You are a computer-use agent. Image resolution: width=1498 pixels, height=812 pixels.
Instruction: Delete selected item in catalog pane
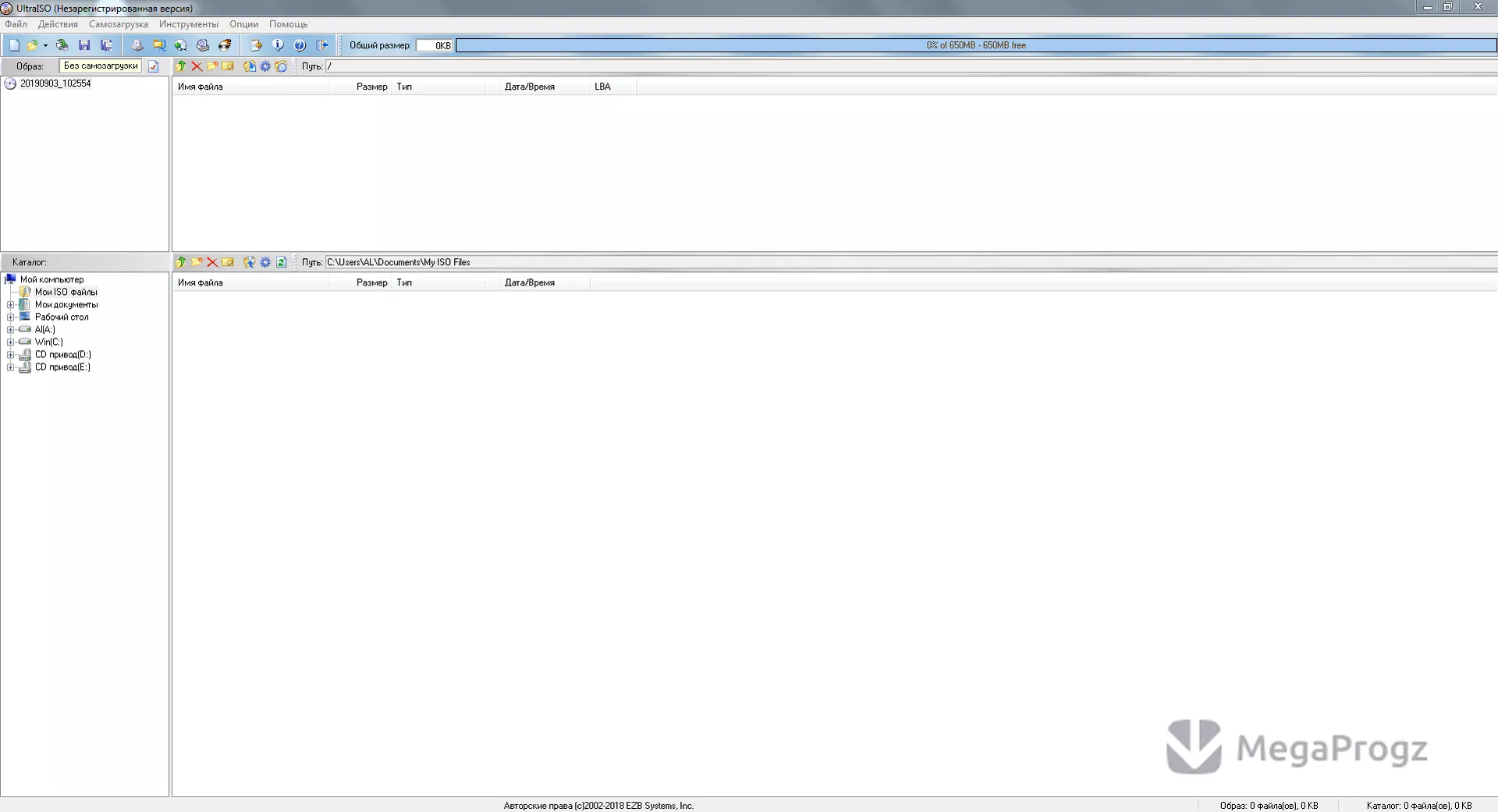[x=212, y=262]
